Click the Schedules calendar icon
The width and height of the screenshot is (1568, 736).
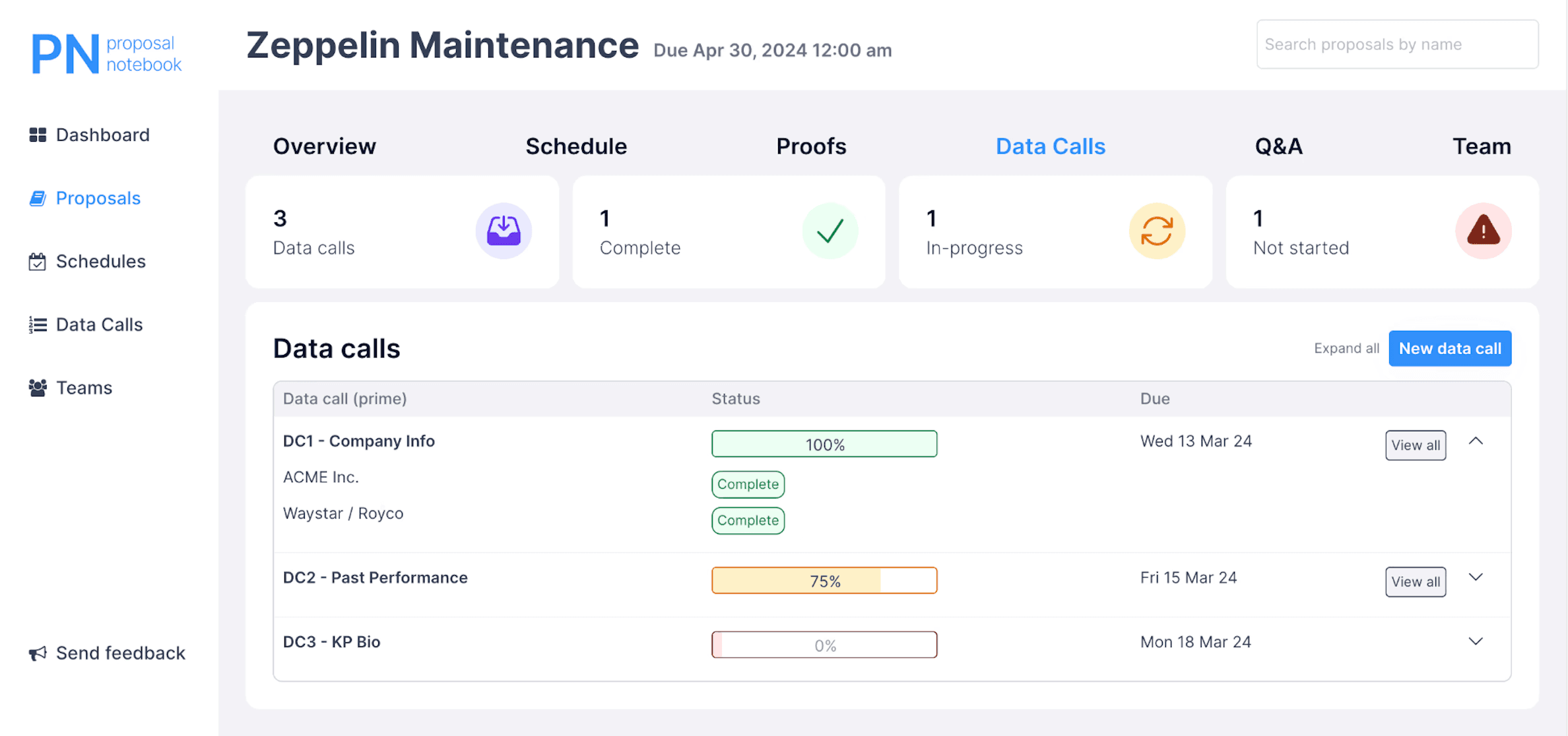[x=38, y=262]
